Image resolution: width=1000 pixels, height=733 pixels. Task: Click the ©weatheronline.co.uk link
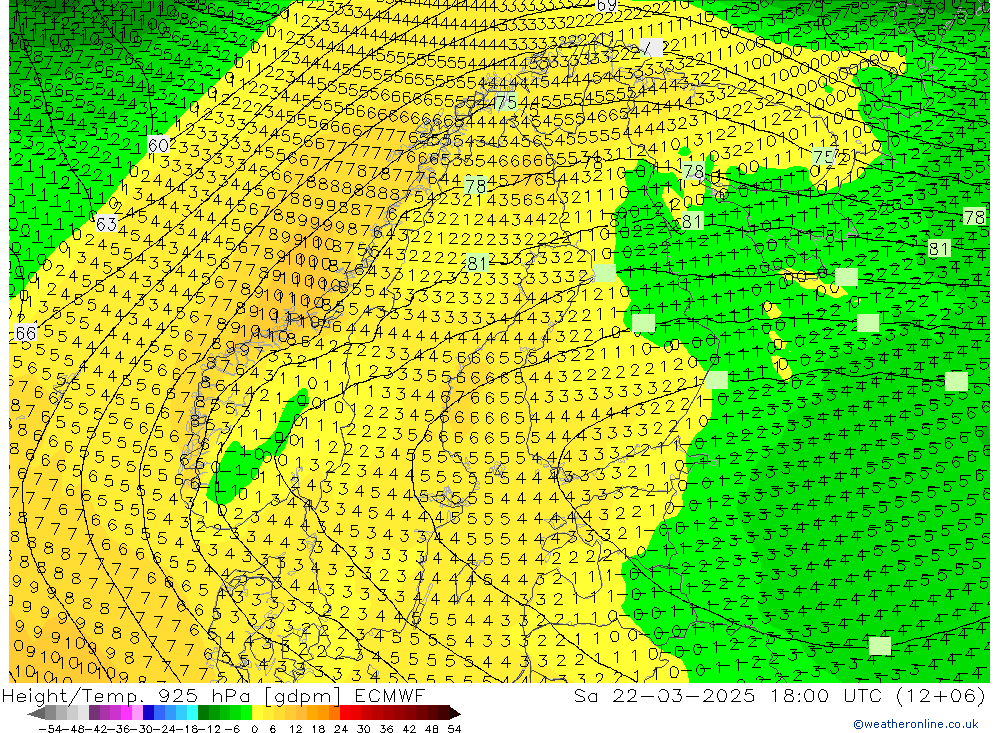(x=915, y=724)
